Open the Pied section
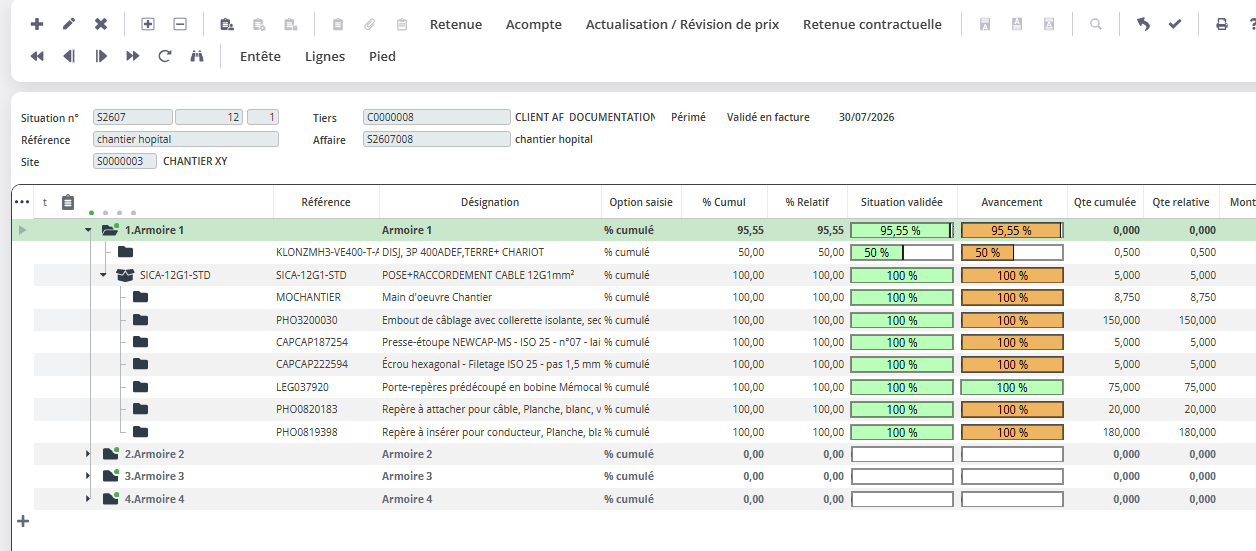 [x=382, y=57]
